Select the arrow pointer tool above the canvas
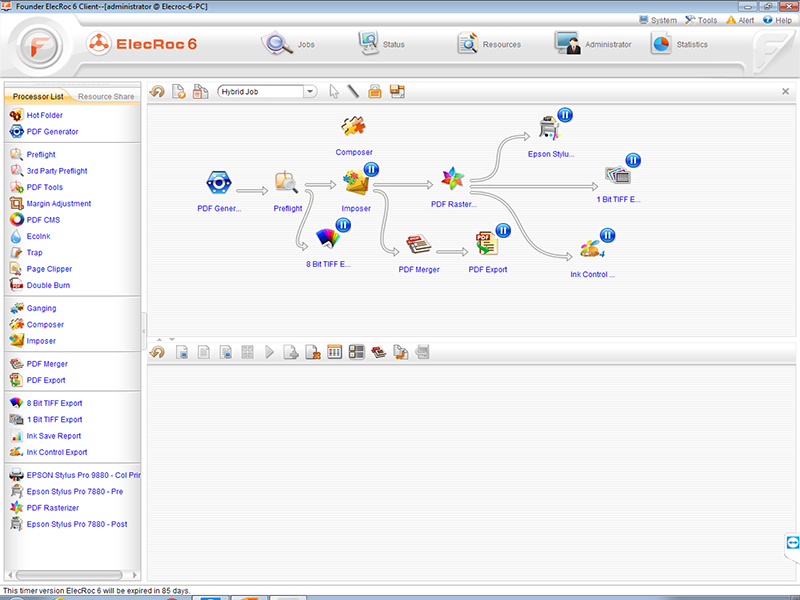The height and width of the screenshot is (600, 800). [333, 91]
